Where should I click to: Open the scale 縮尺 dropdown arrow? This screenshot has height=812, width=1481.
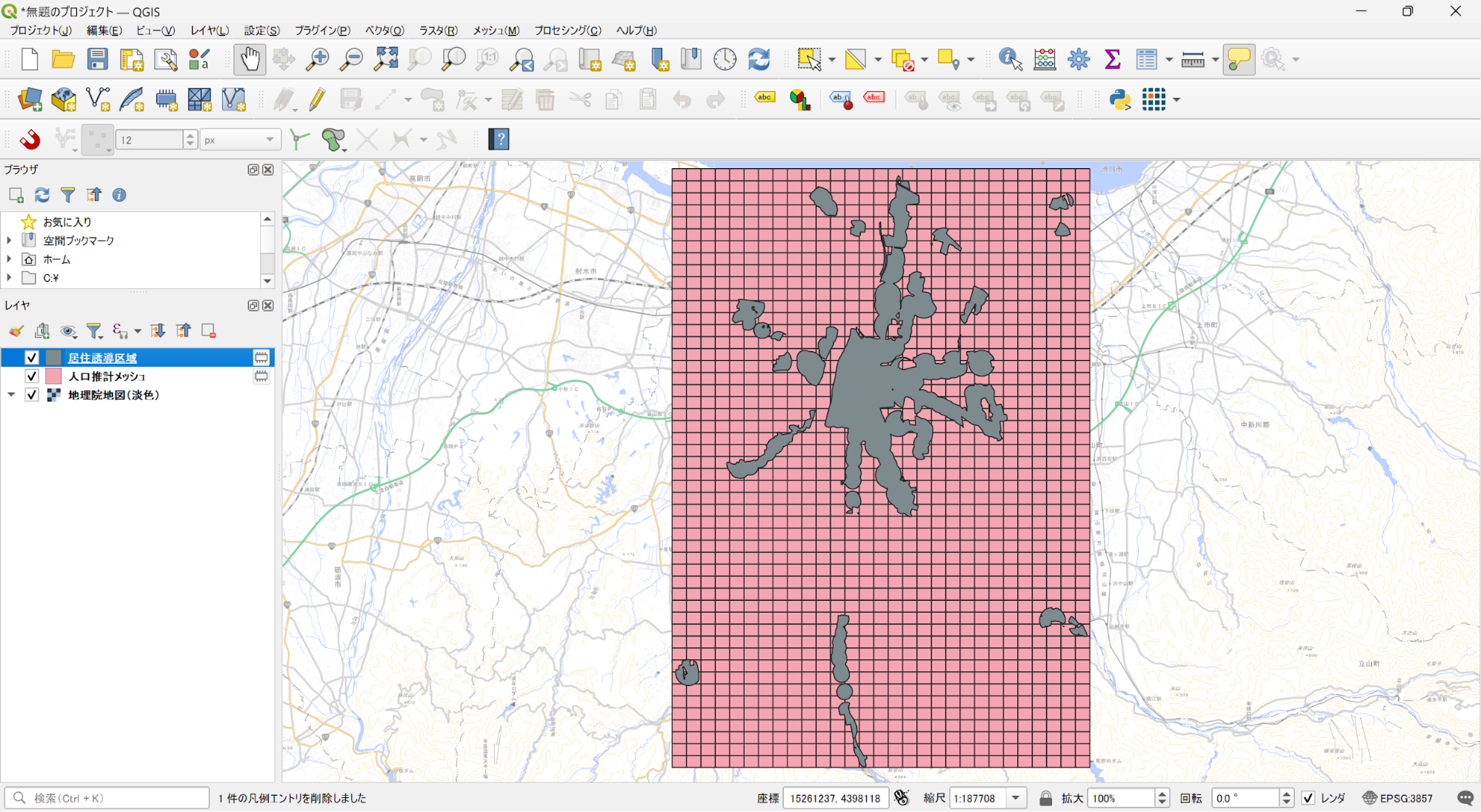(1016, 798)
